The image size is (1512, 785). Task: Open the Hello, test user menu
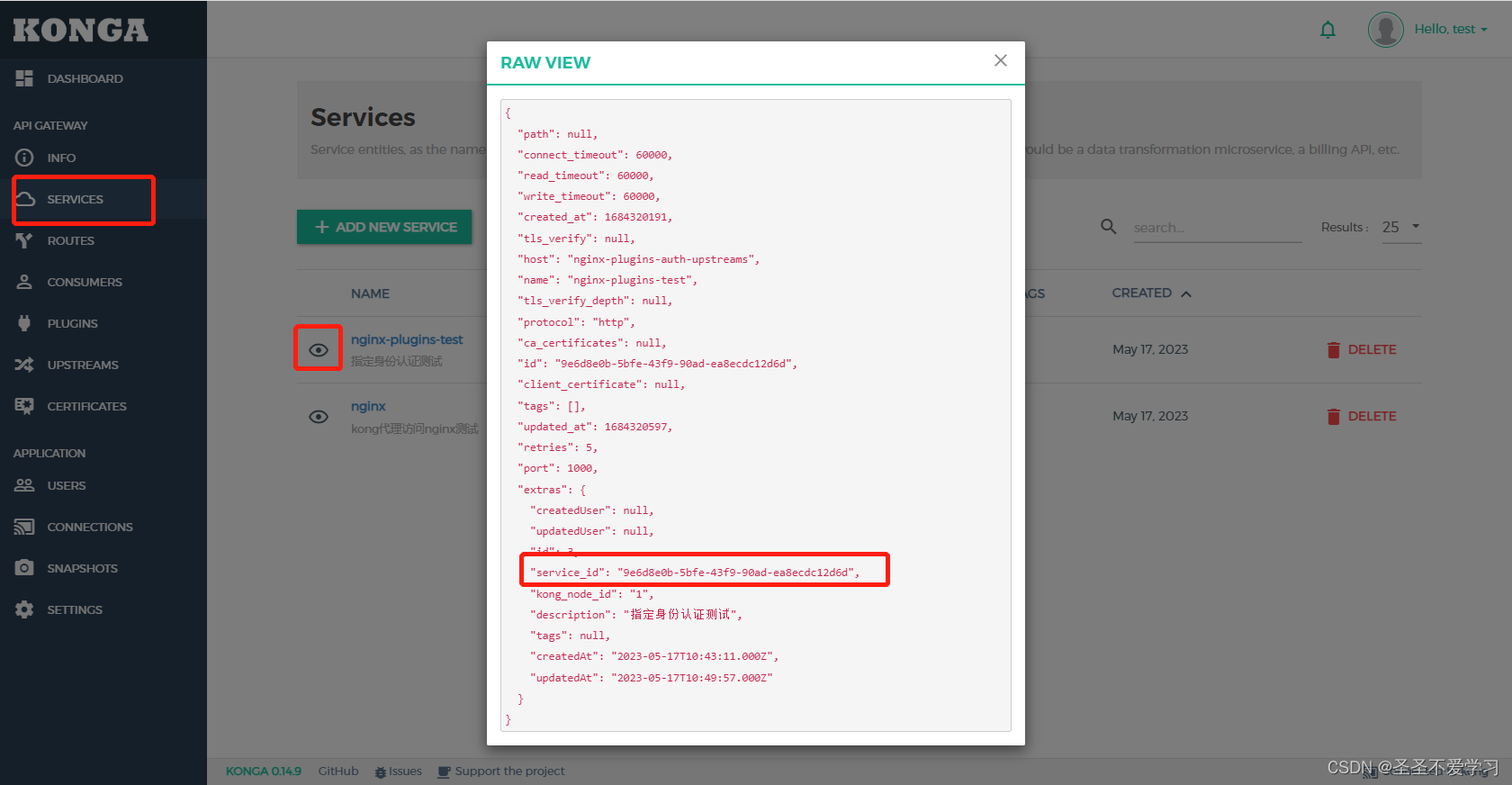(x=1451, y=29)
